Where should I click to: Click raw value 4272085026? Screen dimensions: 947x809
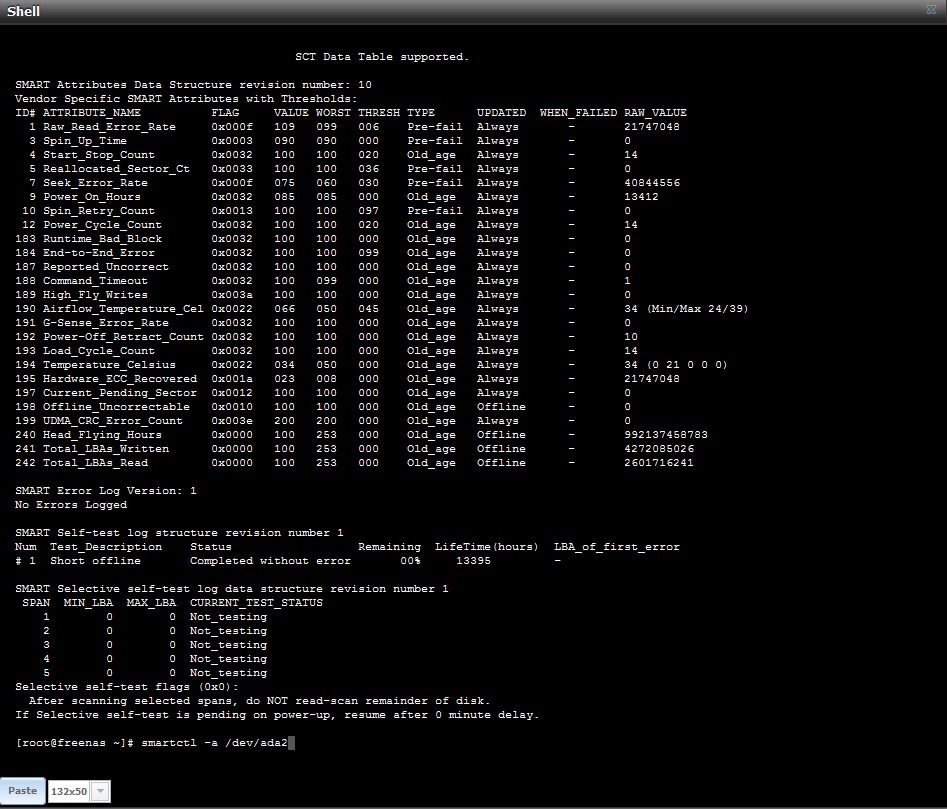point(659,449)
